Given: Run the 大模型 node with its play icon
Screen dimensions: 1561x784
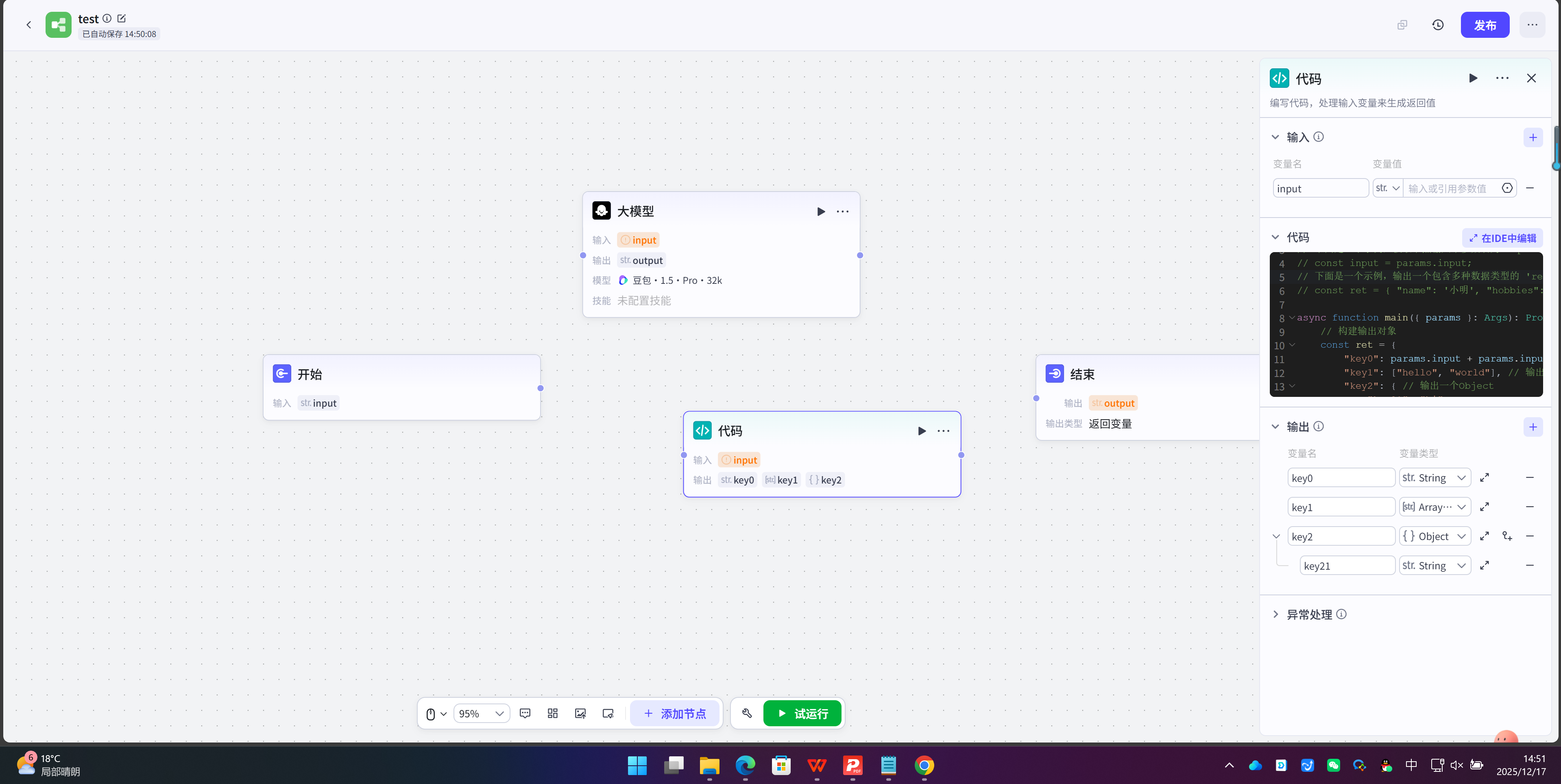Looking at the screenshot, I should [x=820, y=211].
